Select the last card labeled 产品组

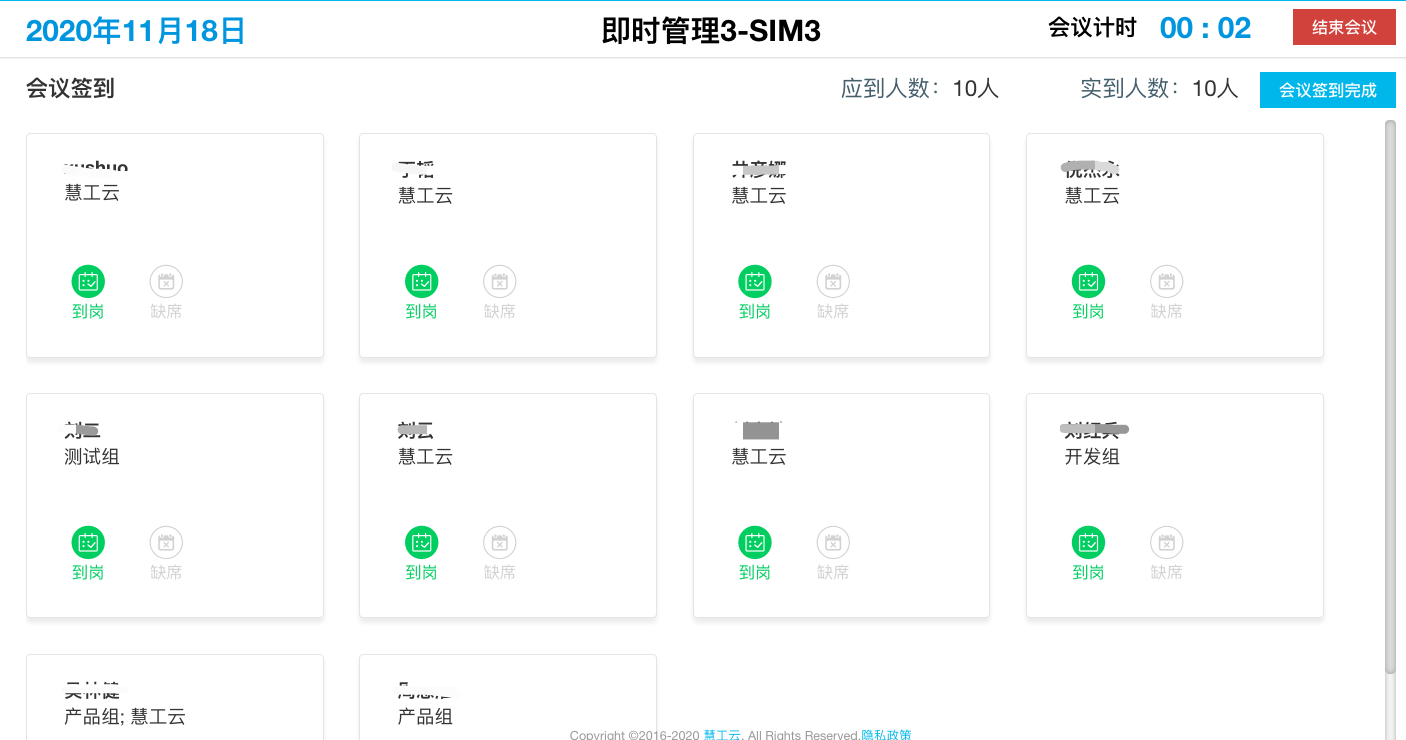click(507, 700)
